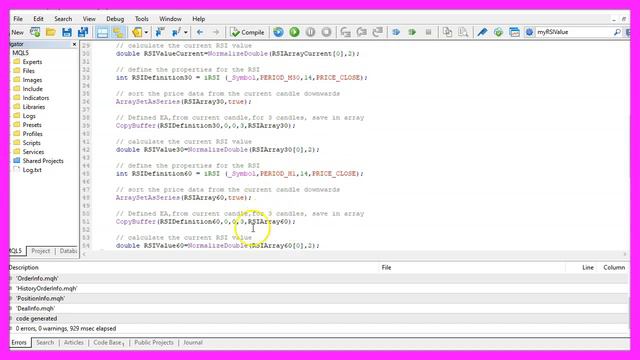Click the Step Out debugger icon

tap(378, 32)
